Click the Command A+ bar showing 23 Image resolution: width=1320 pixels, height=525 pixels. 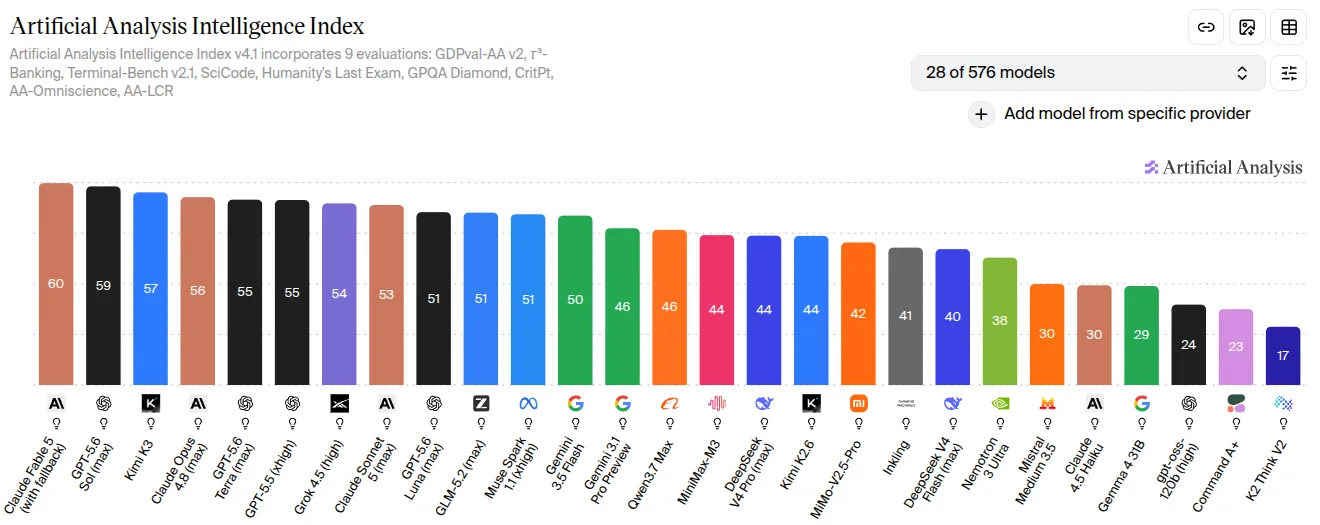1236,347
